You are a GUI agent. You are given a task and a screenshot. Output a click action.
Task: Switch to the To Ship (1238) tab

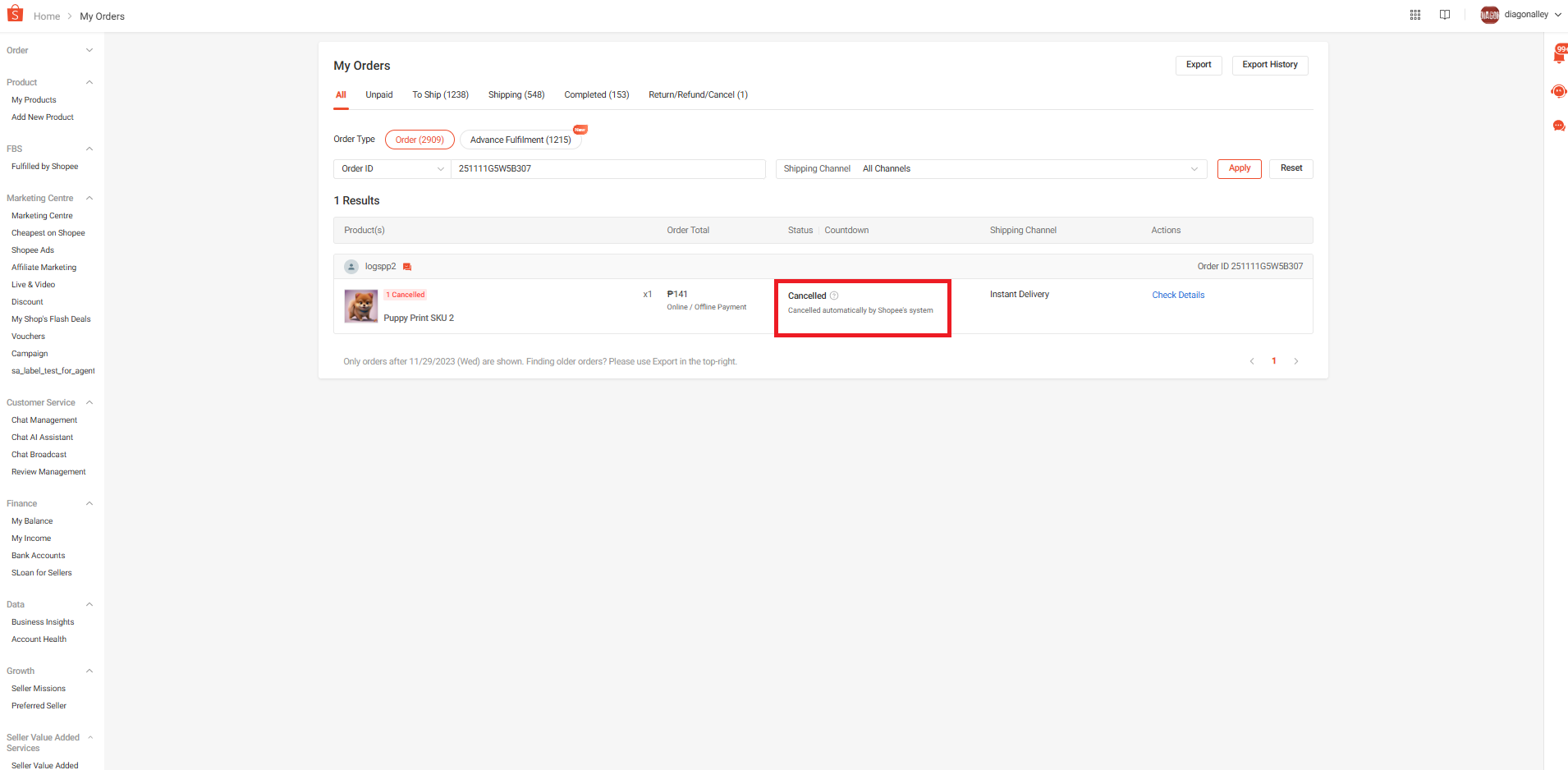[x=440, y=95]
